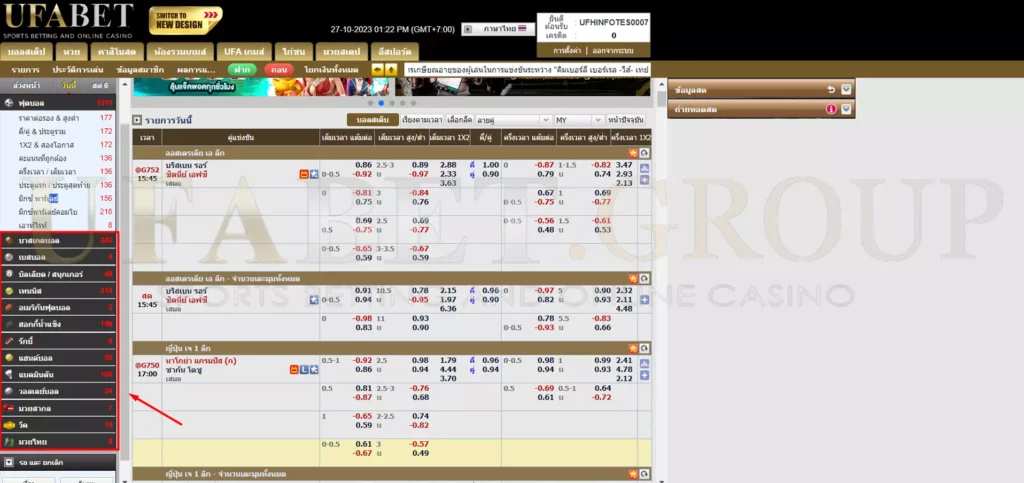Toggle the Today filter tab in sidebar
The image size is (1024, 483).
(68, 87)
